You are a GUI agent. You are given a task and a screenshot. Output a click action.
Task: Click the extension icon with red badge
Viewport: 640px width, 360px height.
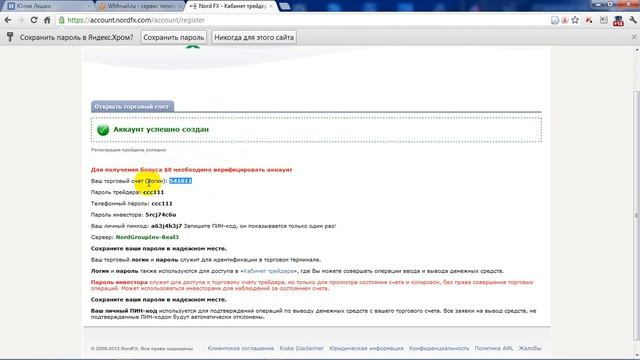click(618, 20)
